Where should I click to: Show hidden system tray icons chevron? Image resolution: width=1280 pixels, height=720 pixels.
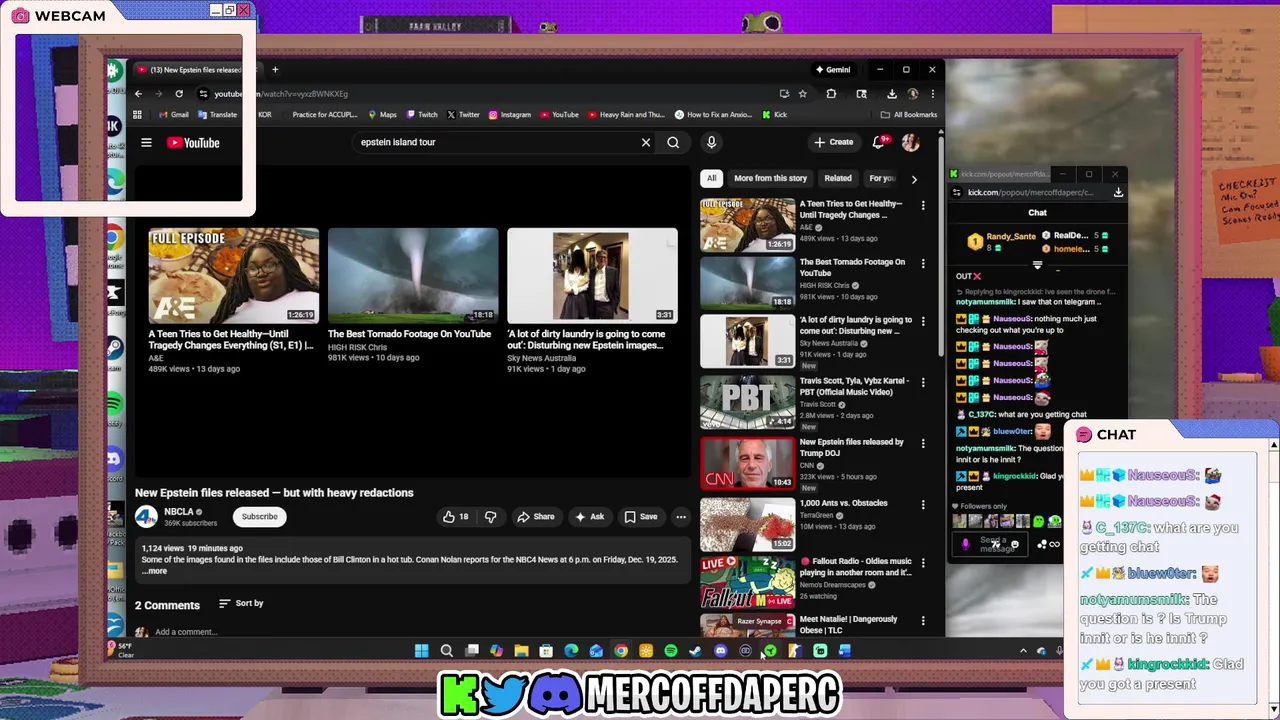click(x=1023, y=651)
